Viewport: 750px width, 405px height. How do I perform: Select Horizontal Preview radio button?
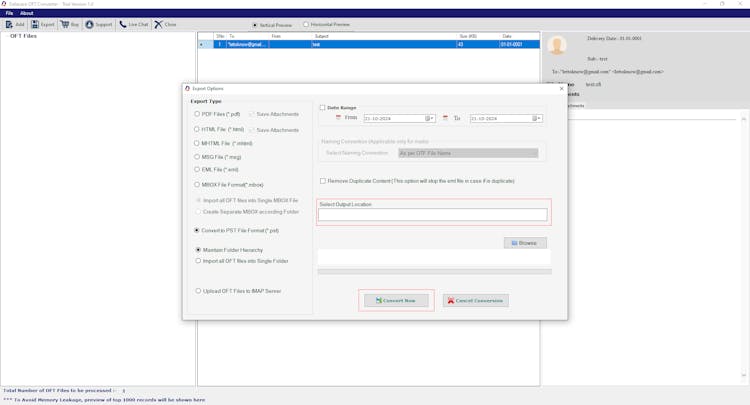click(x=306, y=24)
